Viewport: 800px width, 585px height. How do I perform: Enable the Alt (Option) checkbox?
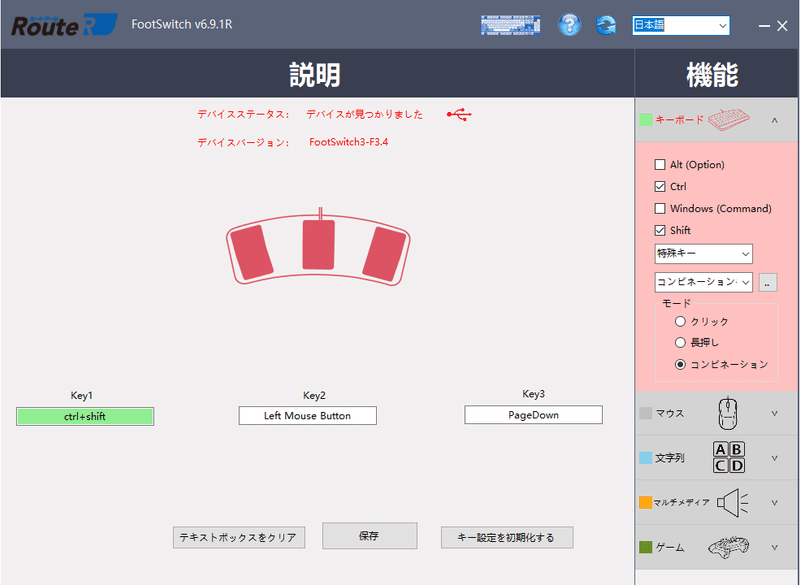click(660, 164)
